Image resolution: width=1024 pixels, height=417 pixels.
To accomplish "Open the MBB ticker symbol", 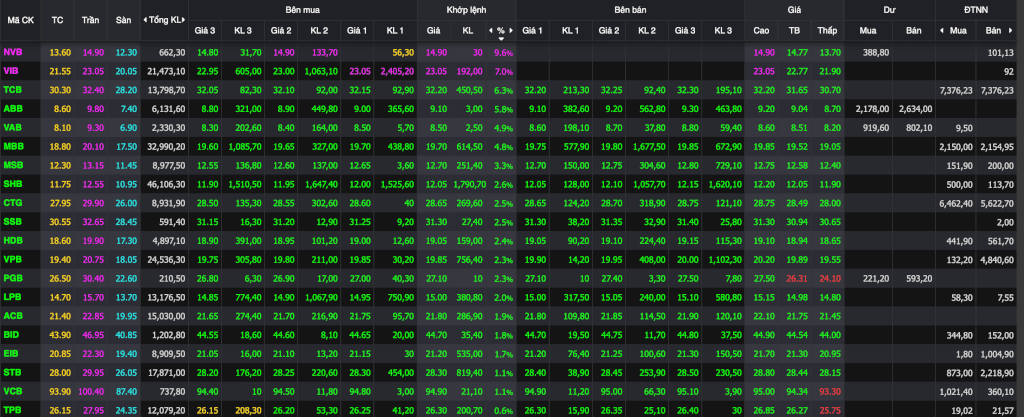I will [12, 146].
